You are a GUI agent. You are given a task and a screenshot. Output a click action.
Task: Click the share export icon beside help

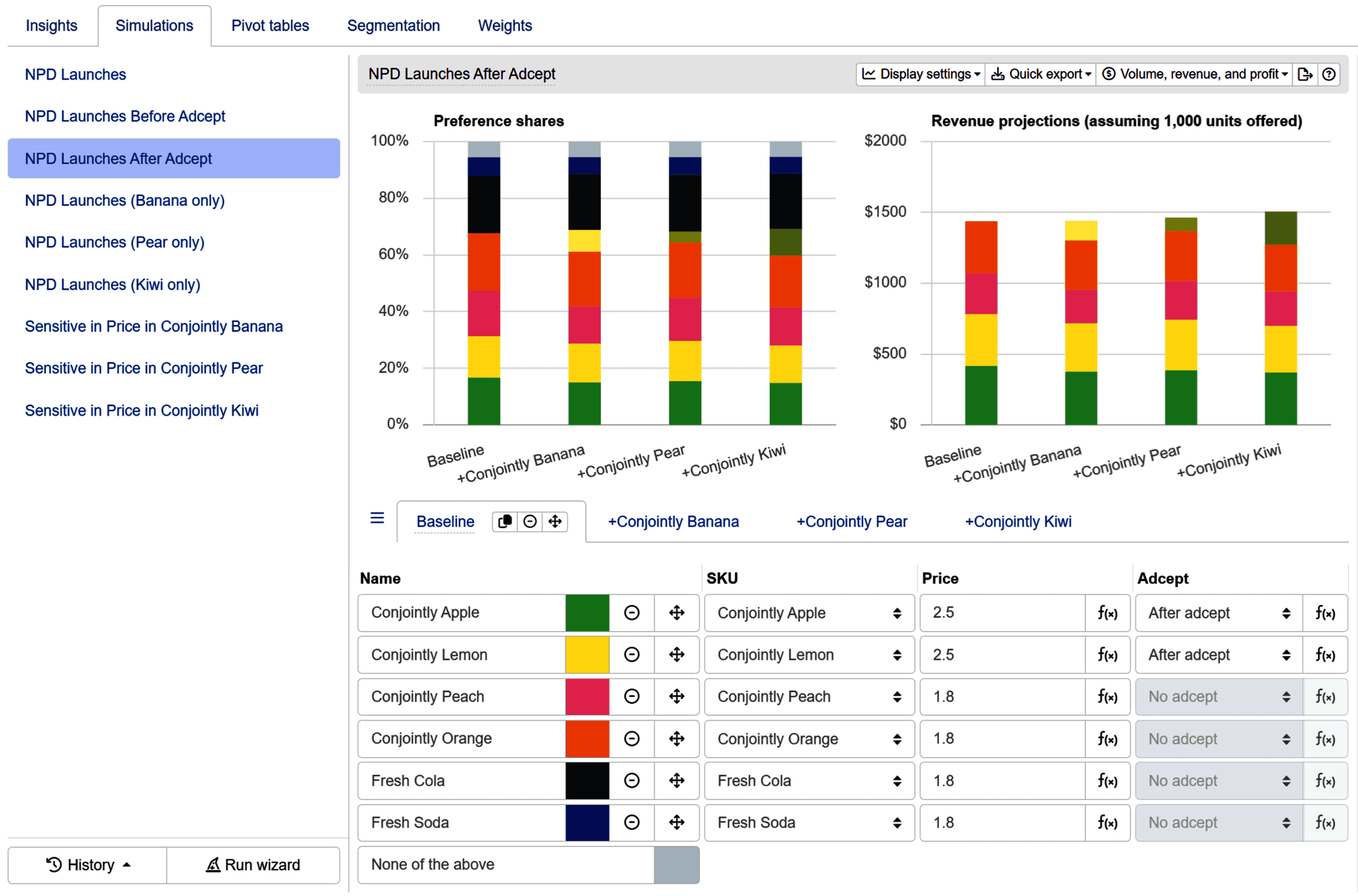click(x=1305, y=74)
